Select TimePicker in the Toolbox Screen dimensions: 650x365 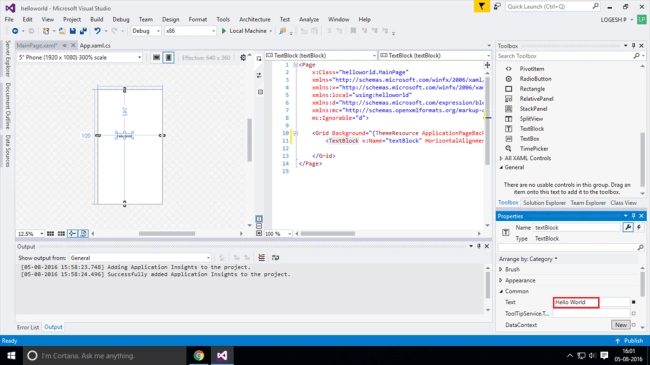534,148
